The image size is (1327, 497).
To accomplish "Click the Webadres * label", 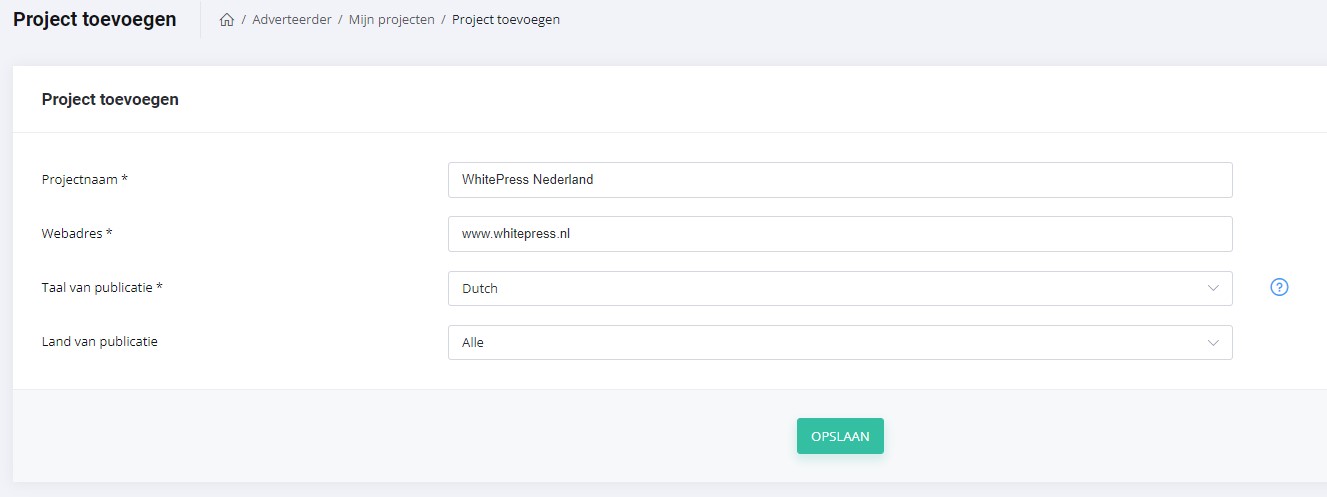I will click(x=77, y=234).
